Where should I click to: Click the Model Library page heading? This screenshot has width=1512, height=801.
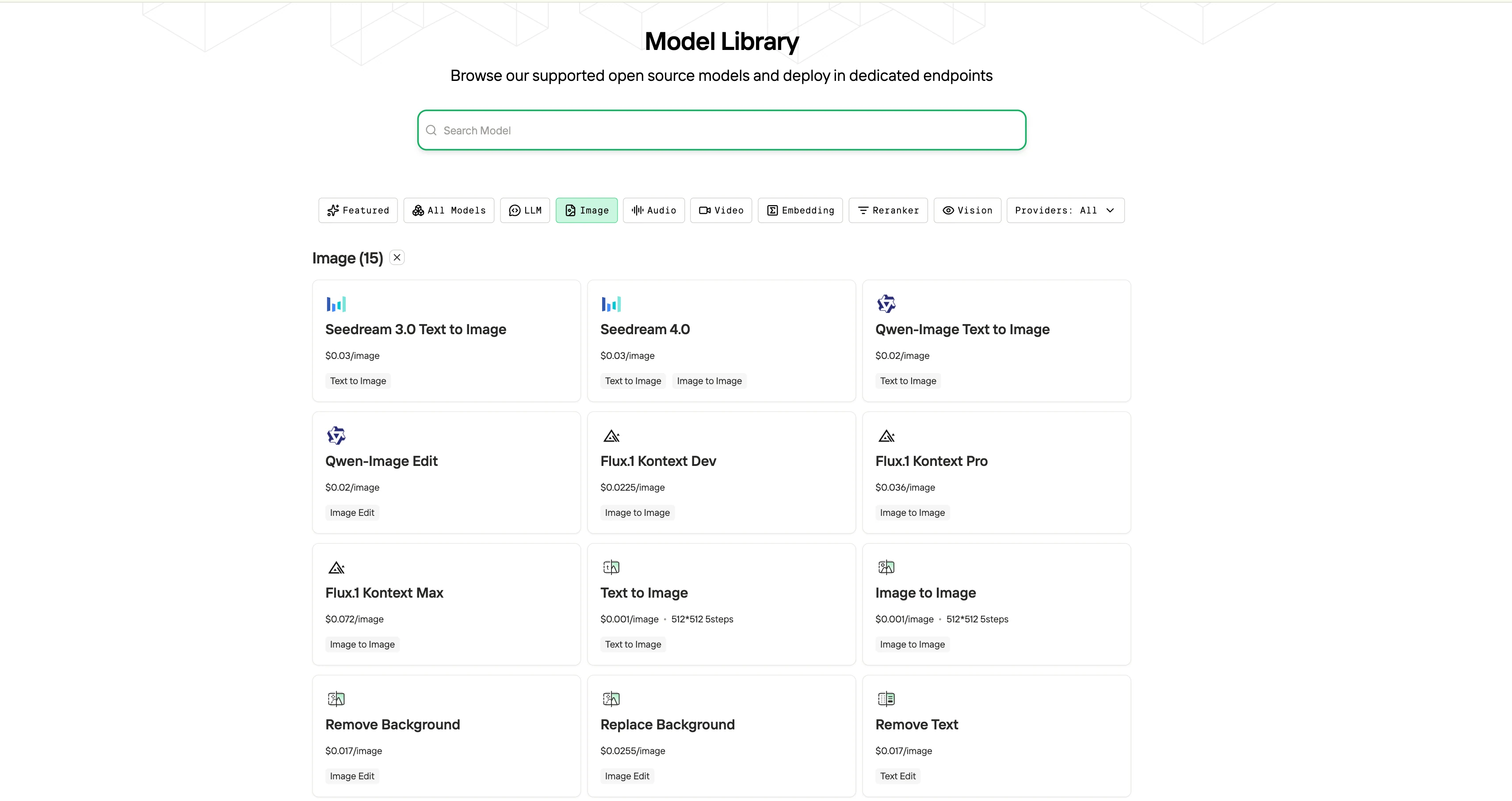722,41
